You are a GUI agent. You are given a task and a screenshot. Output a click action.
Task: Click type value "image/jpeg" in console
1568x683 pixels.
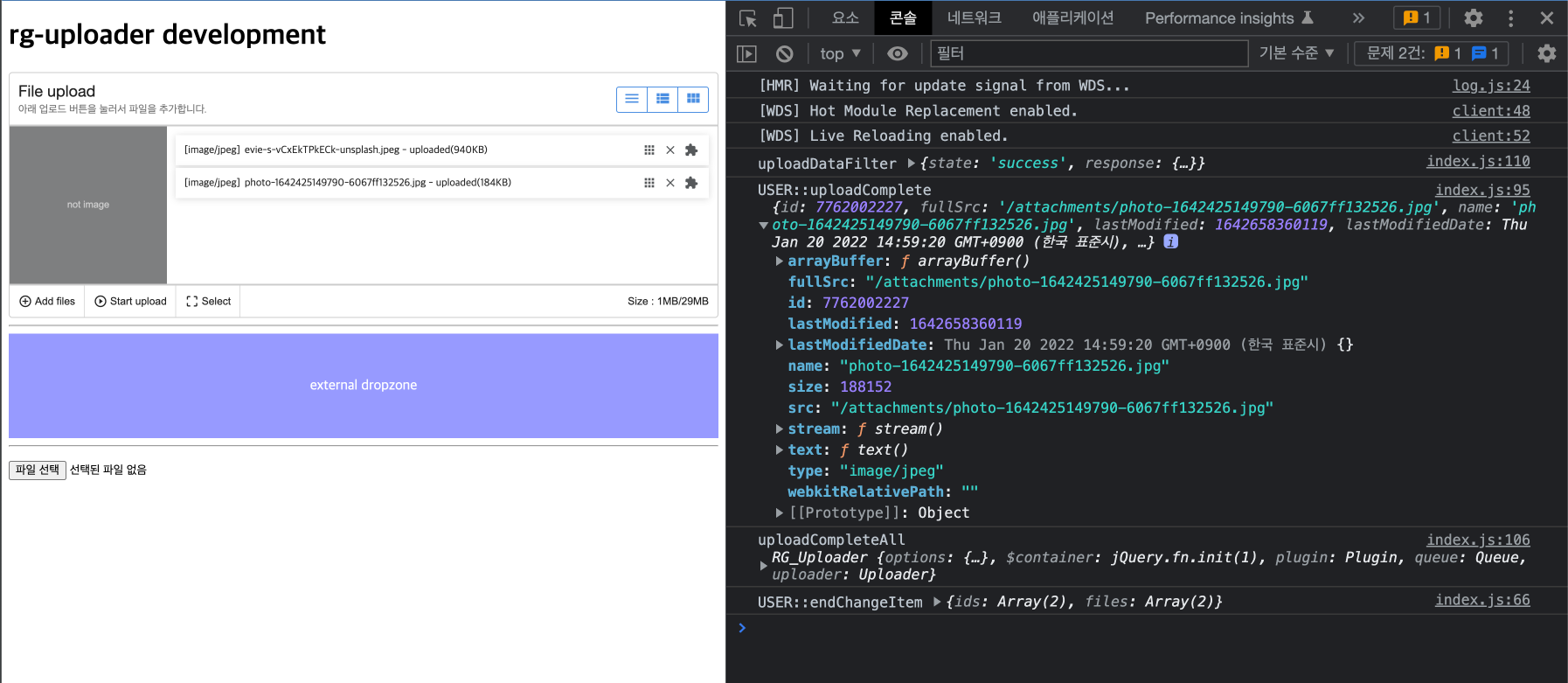[x=892, y=471]
